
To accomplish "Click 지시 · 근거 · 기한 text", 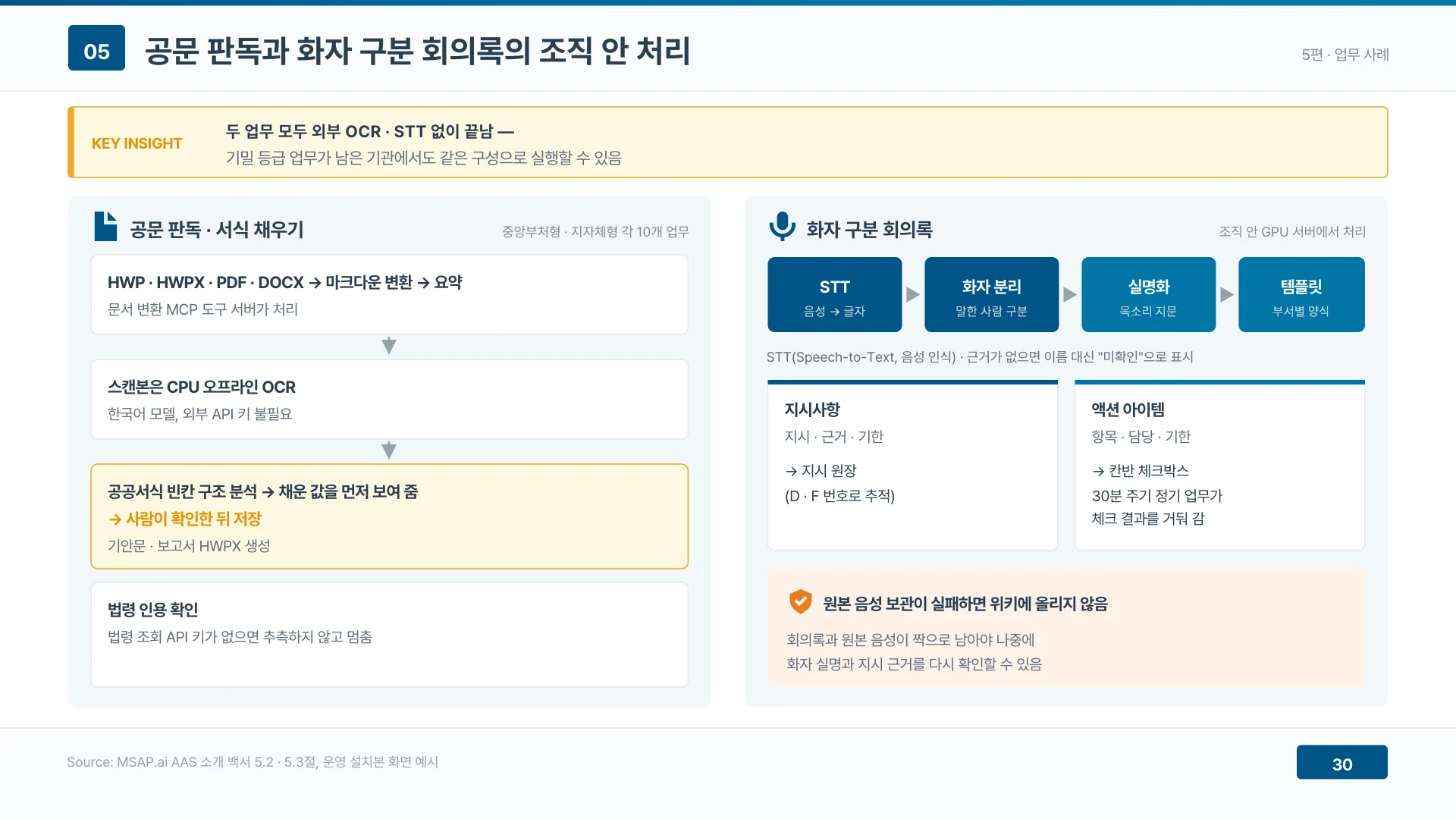I will click(833, 437).
